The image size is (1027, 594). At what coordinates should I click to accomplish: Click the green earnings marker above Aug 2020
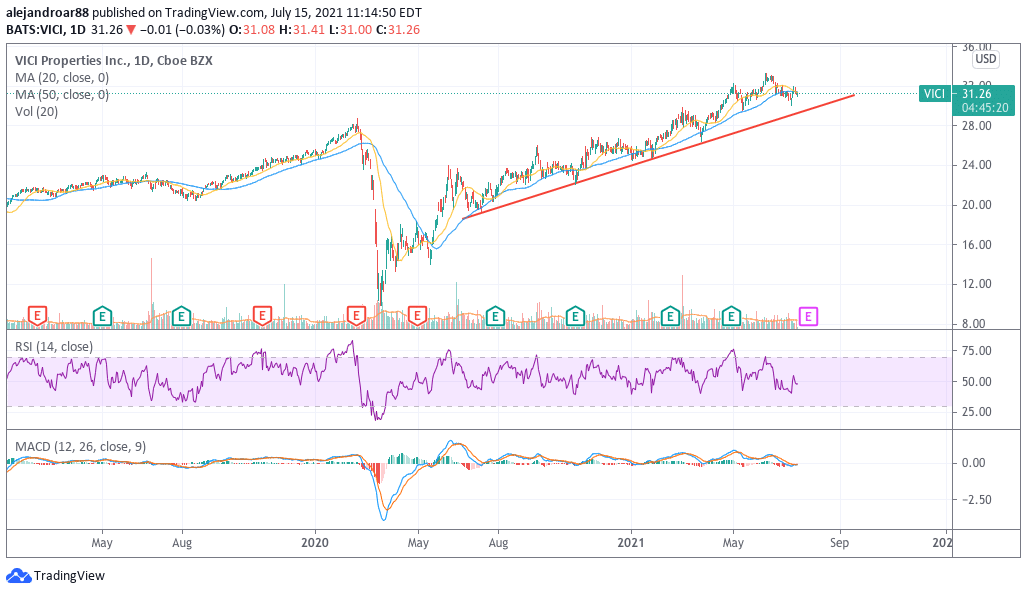[x=495, y=317]
